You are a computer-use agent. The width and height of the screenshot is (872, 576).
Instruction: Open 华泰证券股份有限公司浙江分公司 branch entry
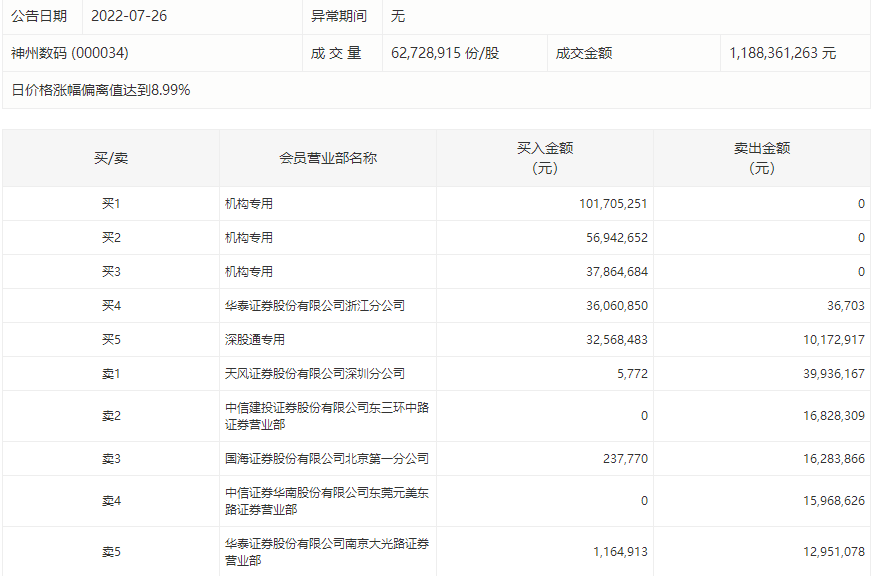pyautogui.click(x=315, y=306)
